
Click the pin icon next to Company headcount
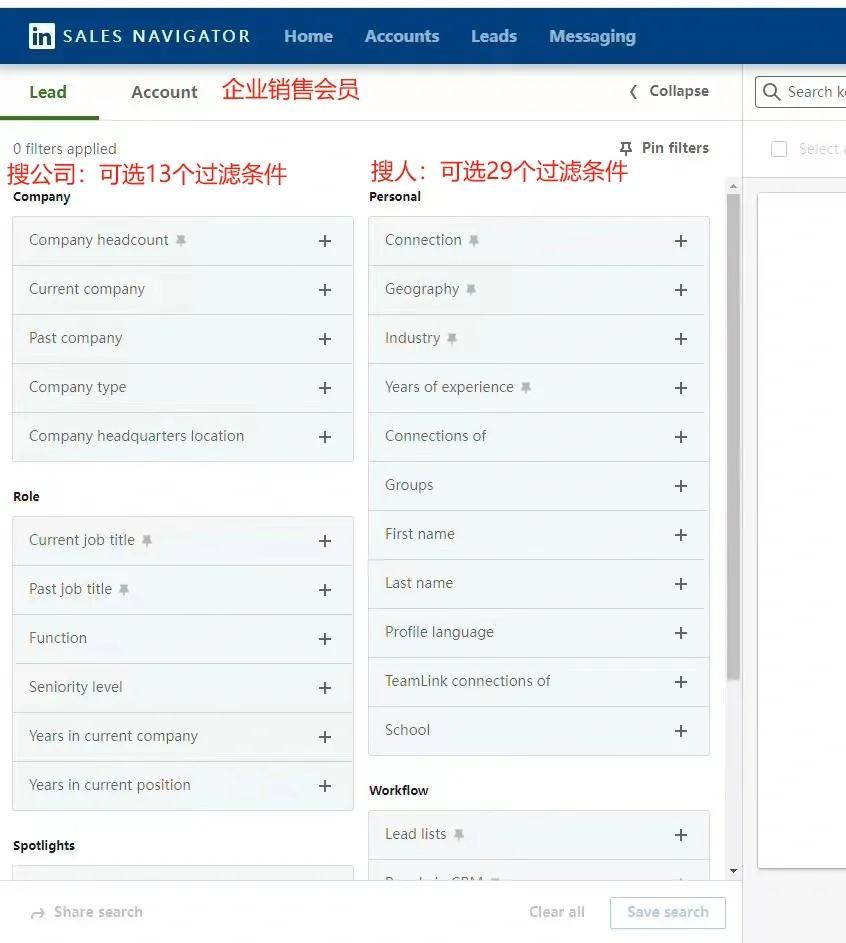click(181, 241)
